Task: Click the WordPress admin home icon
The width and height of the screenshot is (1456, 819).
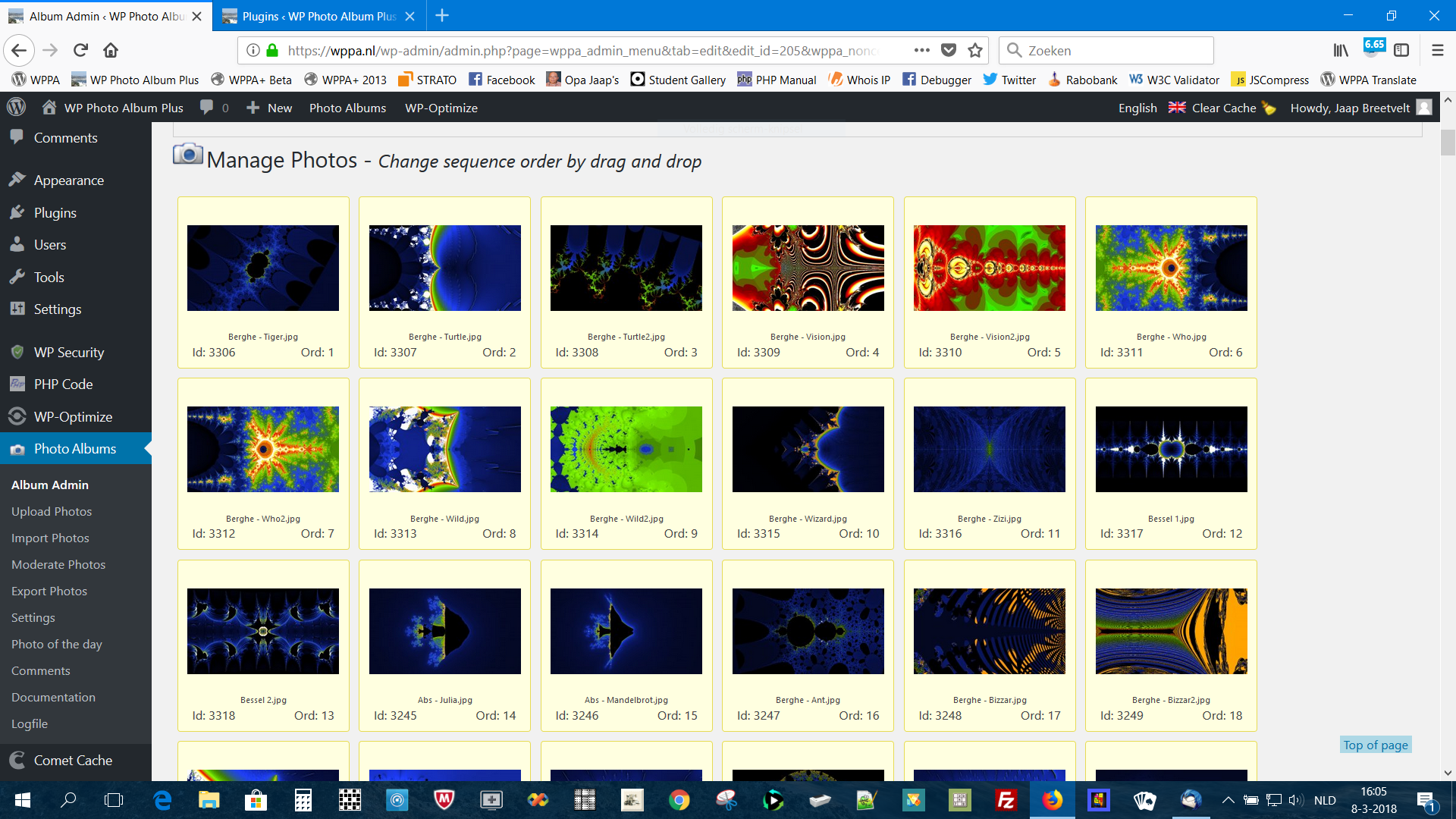Action: [46, 106]
